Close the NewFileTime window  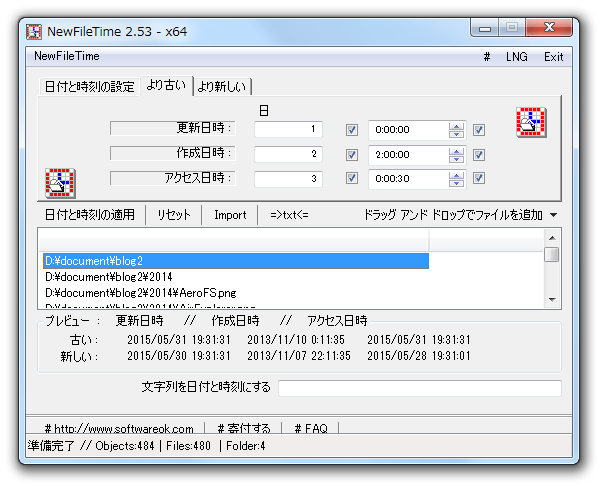[x=549, y=27]
